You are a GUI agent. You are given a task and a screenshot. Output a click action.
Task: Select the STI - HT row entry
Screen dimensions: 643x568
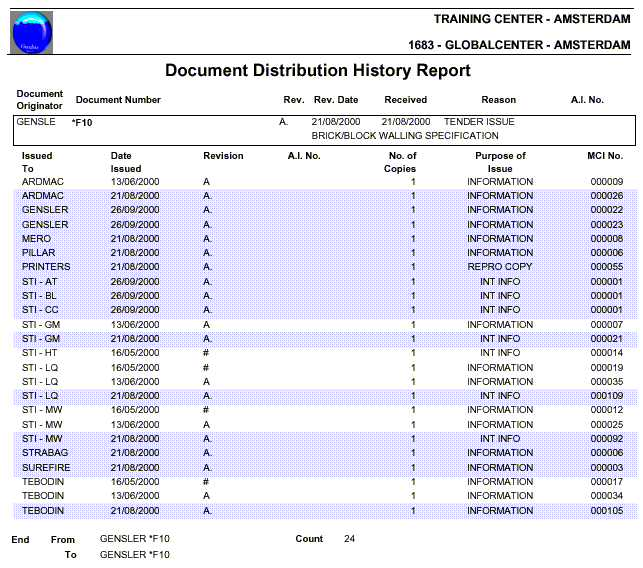click(x=40, y=353)
